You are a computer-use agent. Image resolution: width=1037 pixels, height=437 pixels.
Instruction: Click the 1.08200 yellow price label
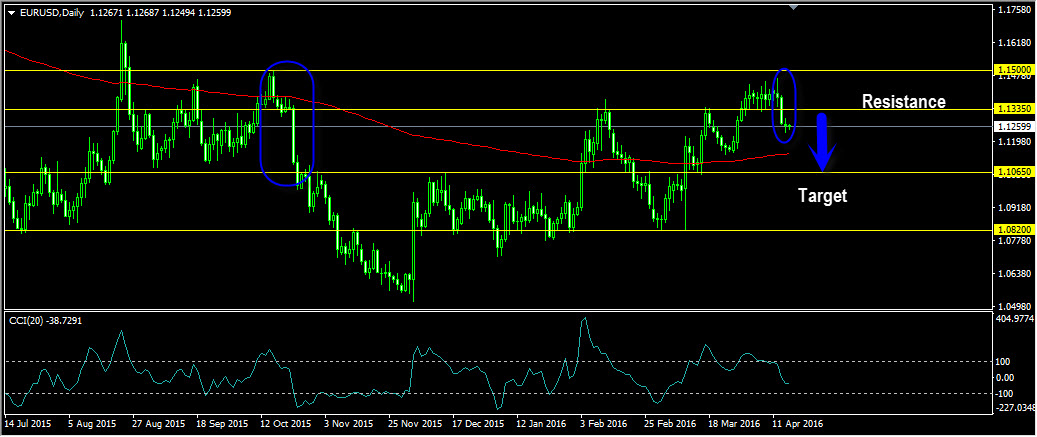coord(1014,229)
